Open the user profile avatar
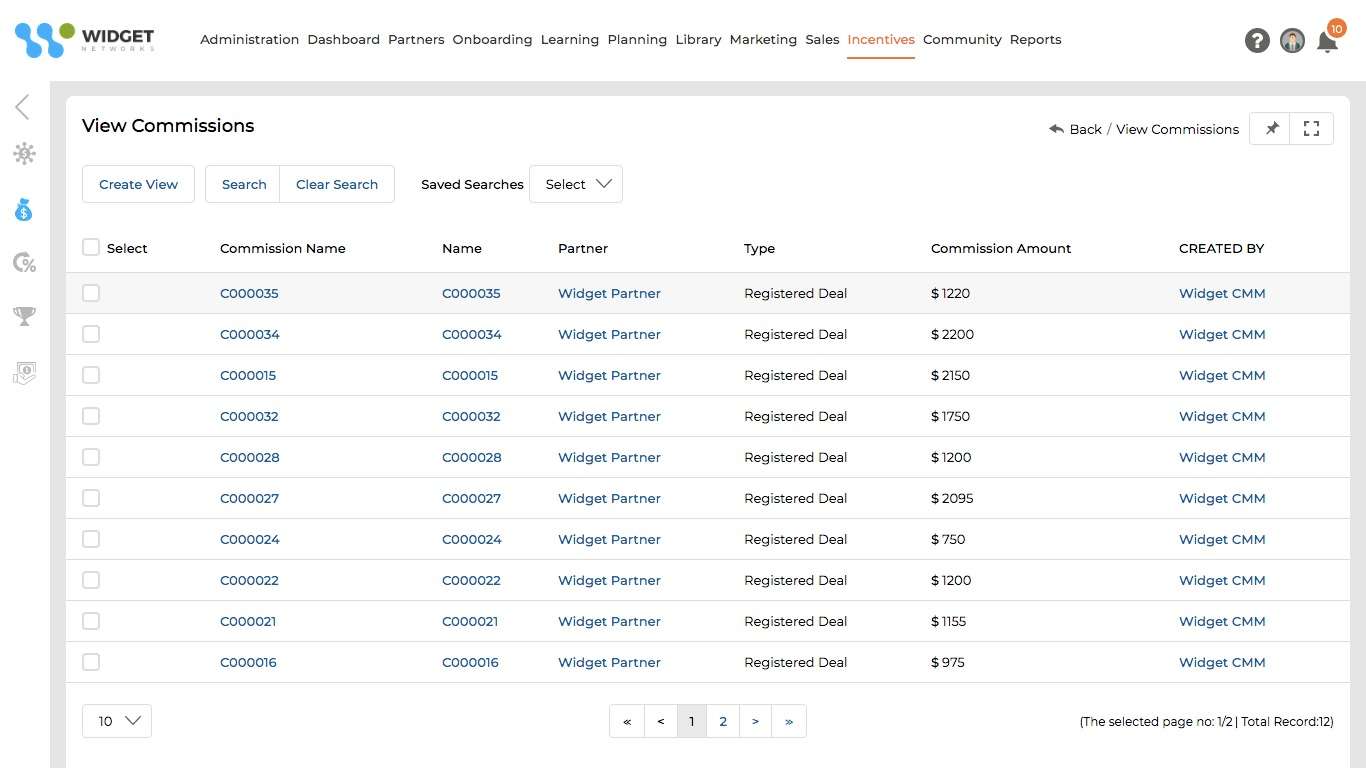This screenshot has height=768, width=1366. [1292, 40]
